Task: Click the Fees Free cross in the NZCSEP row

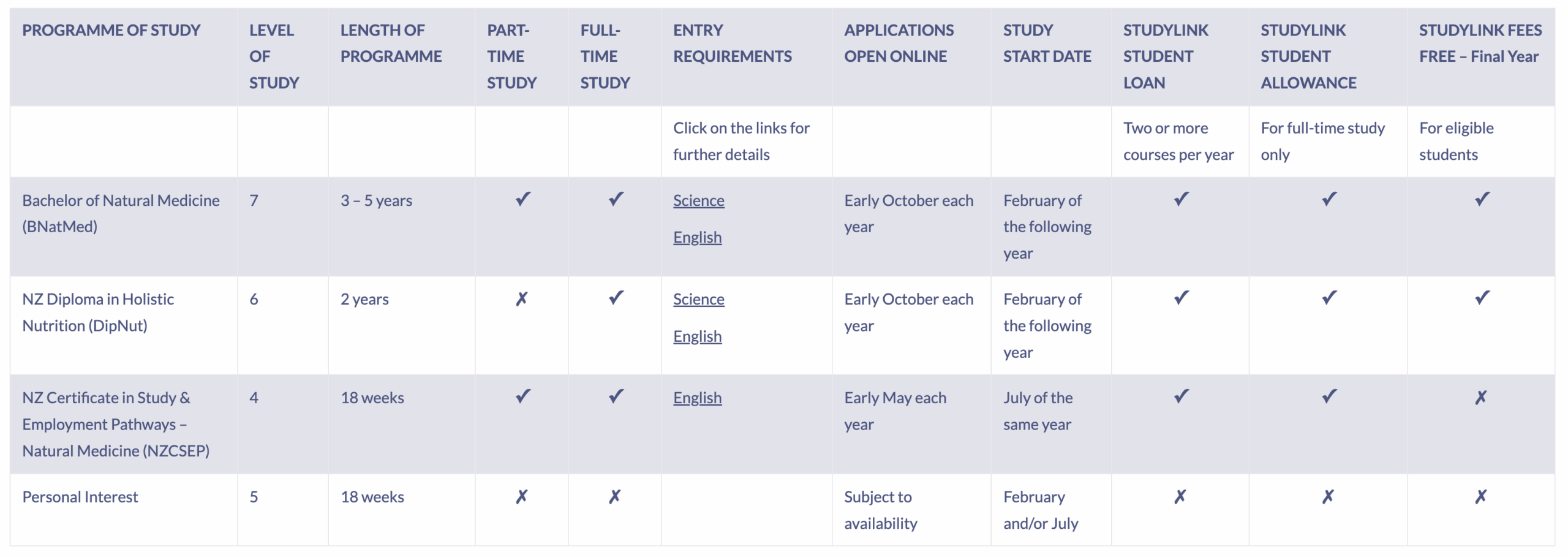Action: click(1480, 398)
